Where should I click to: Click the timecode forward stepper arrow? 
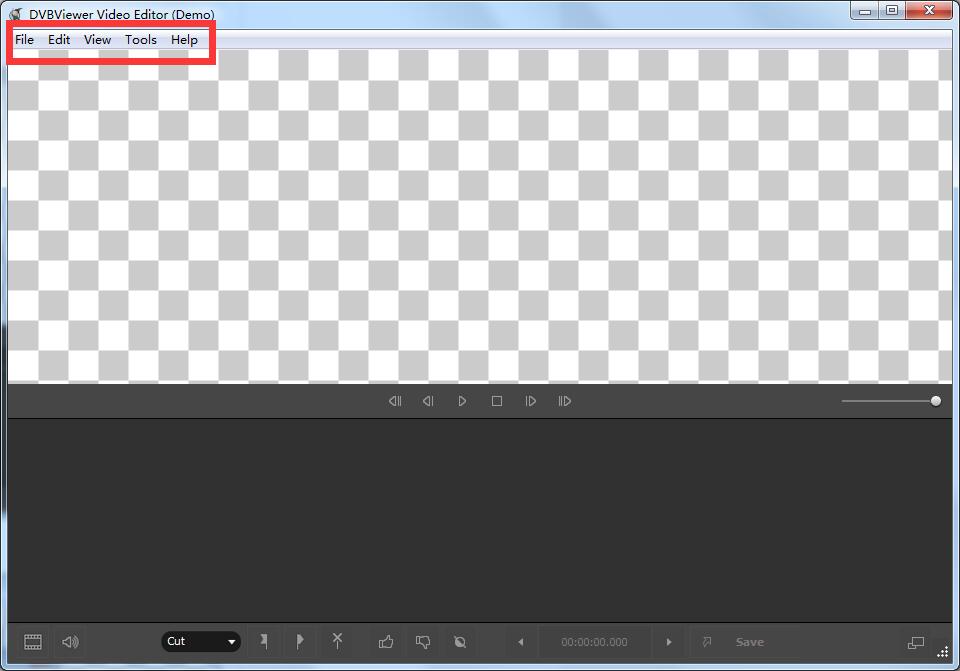tap(668, 642)
